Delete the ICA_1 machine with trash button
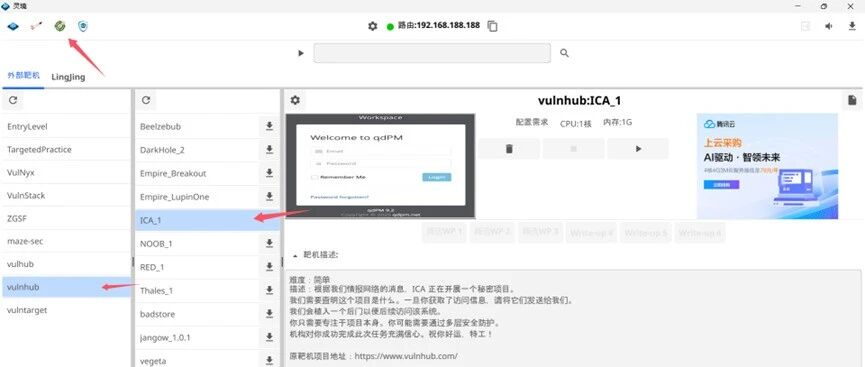 tap(509, 148)
